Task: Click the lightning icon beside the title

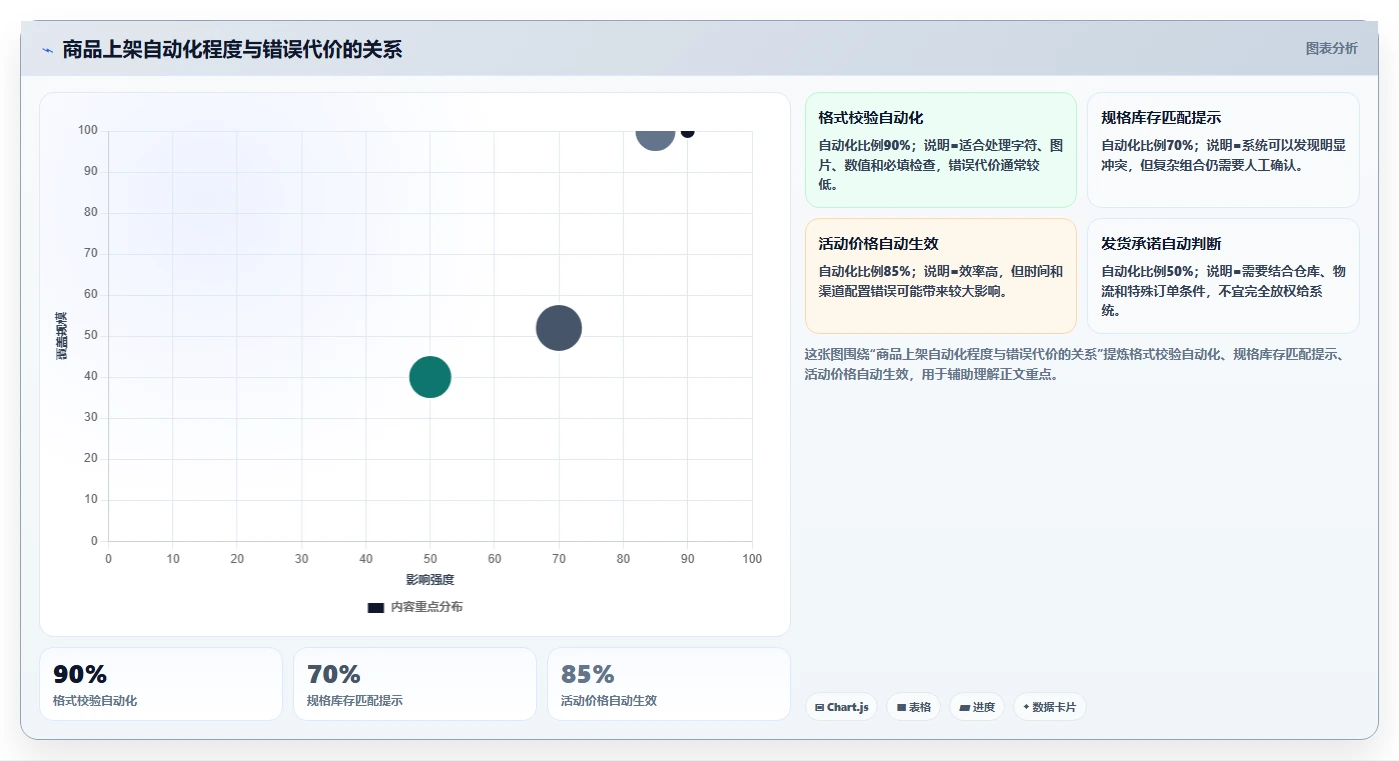Action: point(47,50)
